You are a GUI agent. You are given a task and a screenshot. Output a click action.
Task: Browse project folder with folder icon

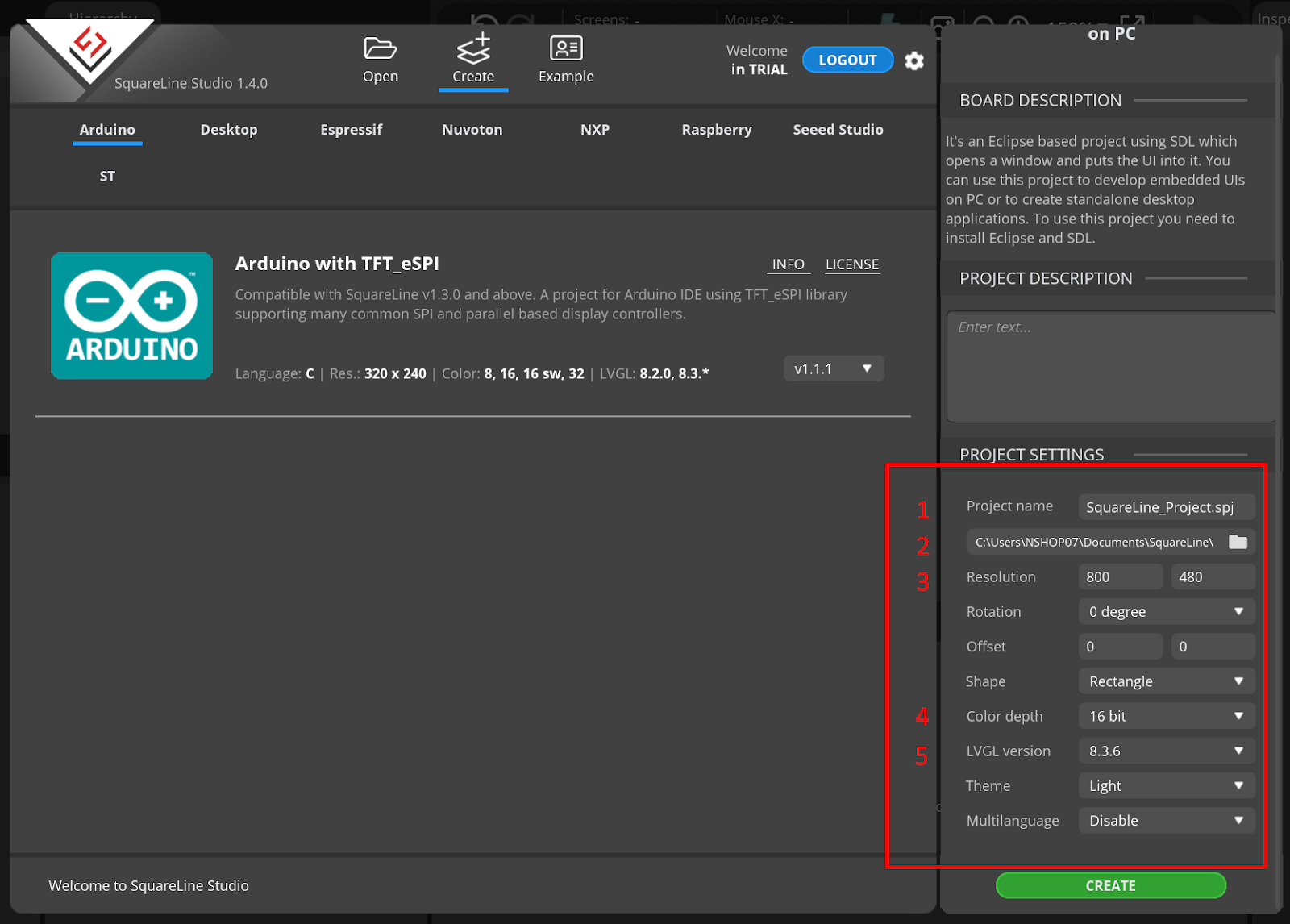[1238, 542]
